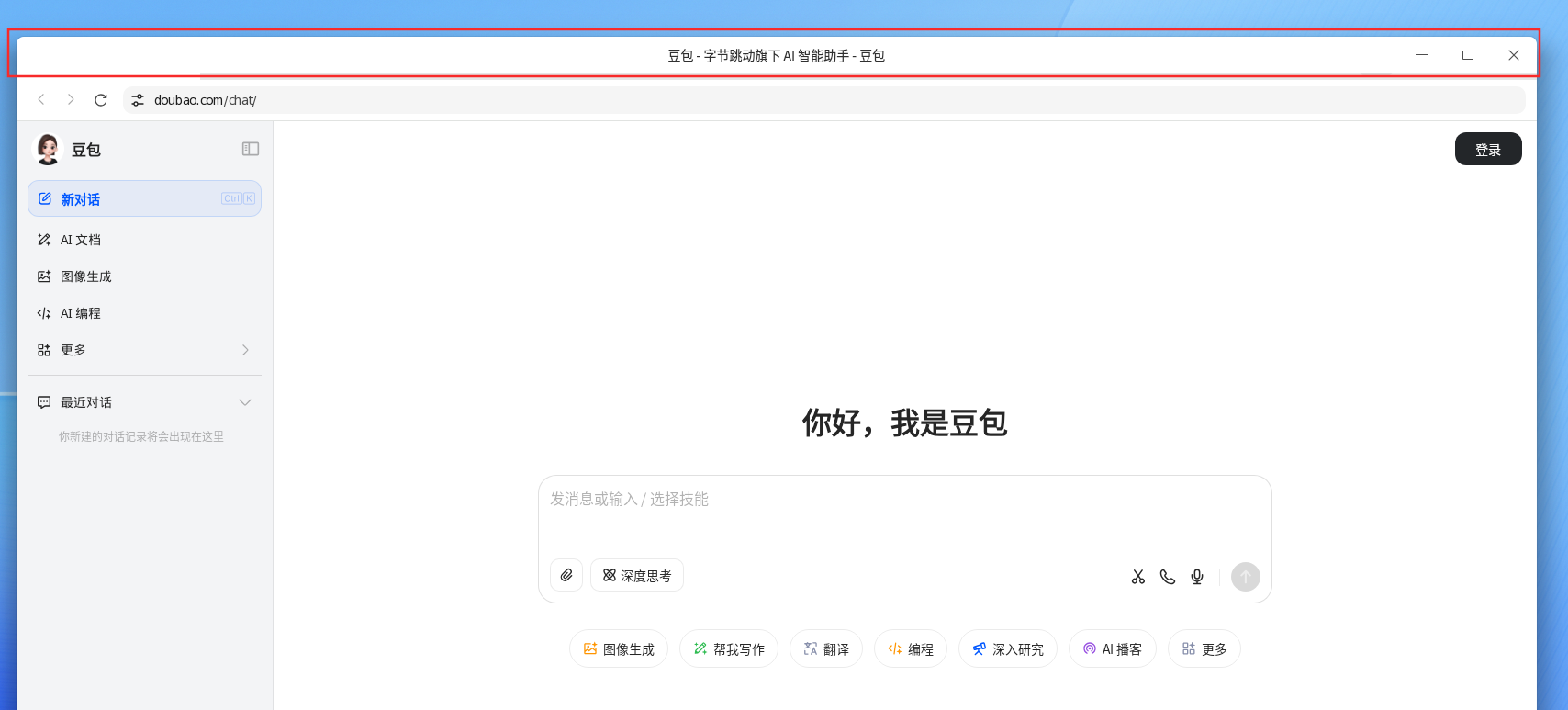
Task: Click the scissors screenshot icon
Action: pyautogui.click(x=1138, y=577)
